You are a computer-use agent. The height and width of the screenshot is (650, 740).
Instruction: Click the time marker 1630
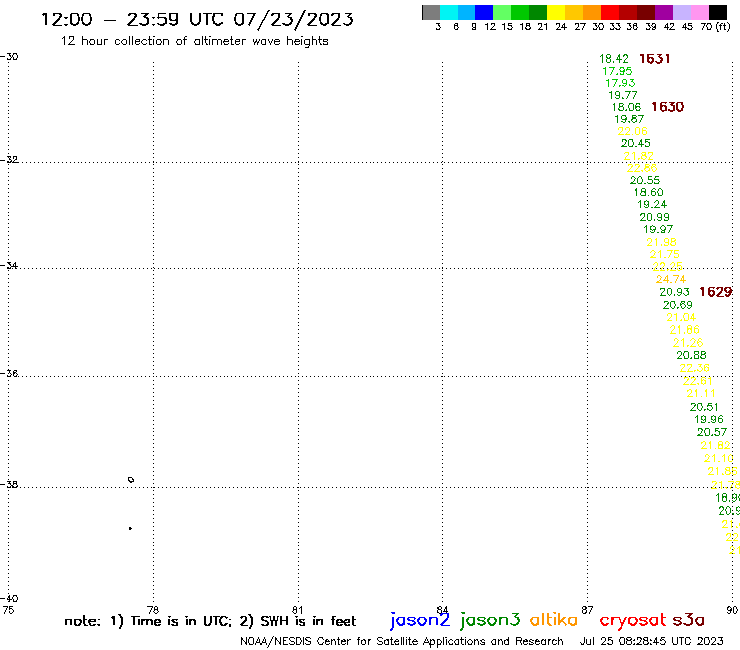[667, 107]
